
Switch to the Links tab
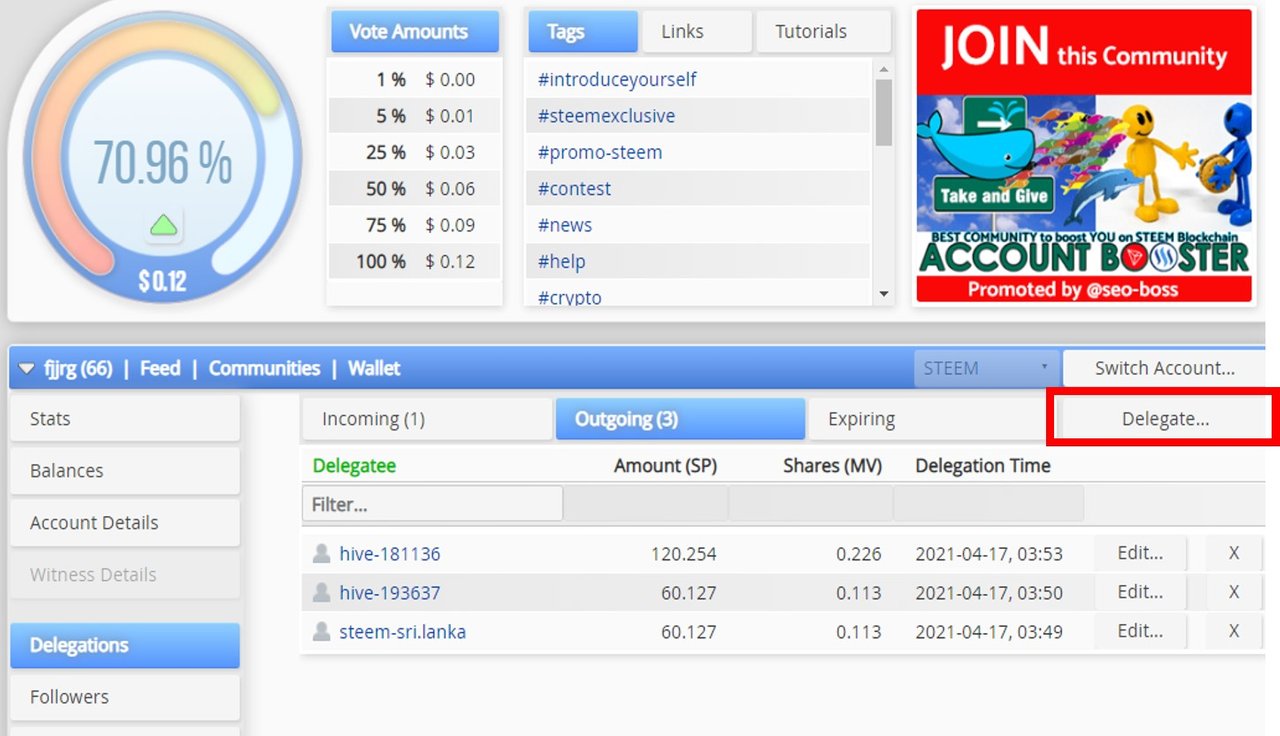(x=696, y=32)
